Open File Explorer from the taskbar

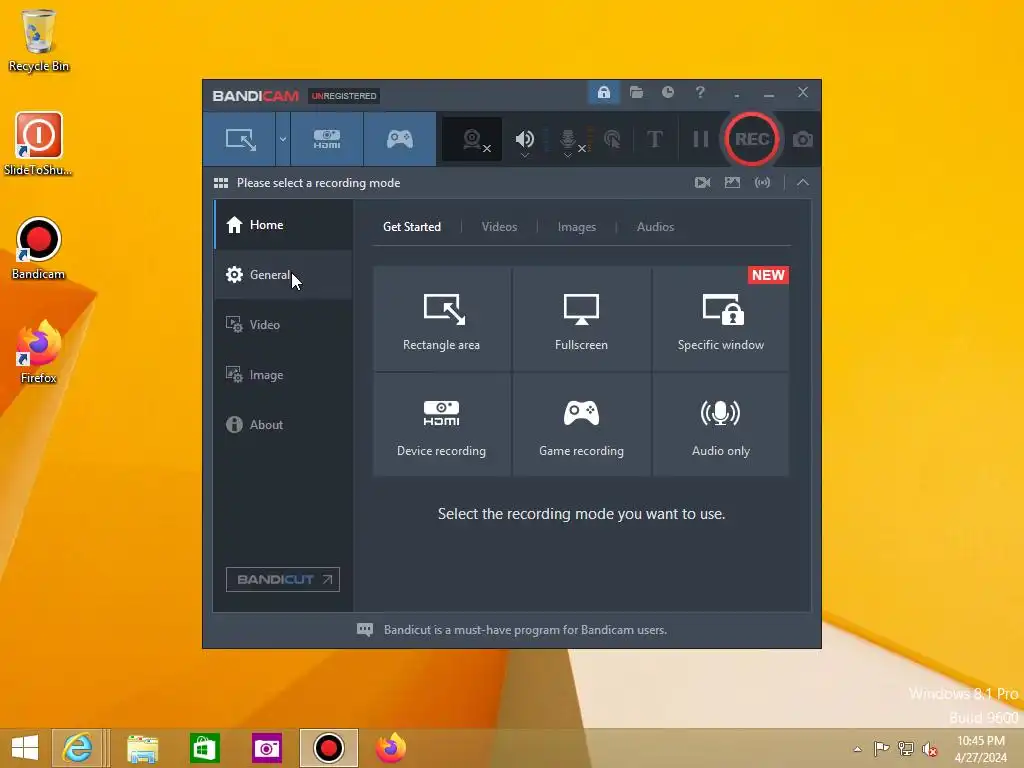[142, 748]
